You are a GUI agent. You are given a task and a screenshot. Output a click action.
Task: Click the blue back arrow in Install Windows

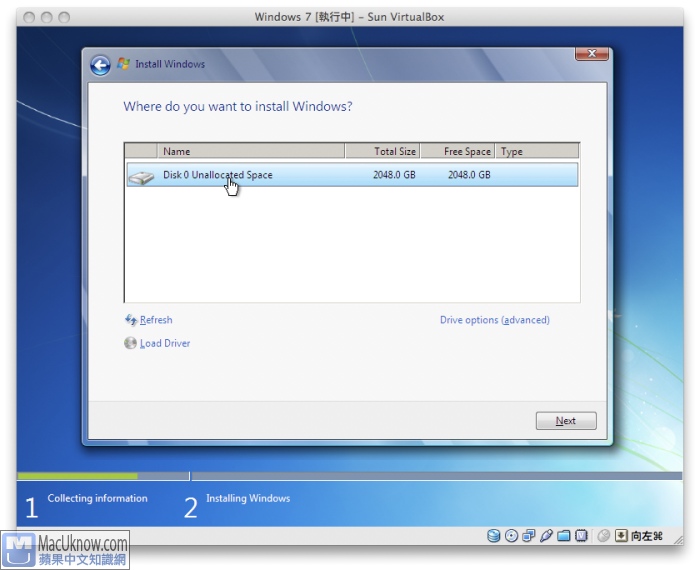100,66
